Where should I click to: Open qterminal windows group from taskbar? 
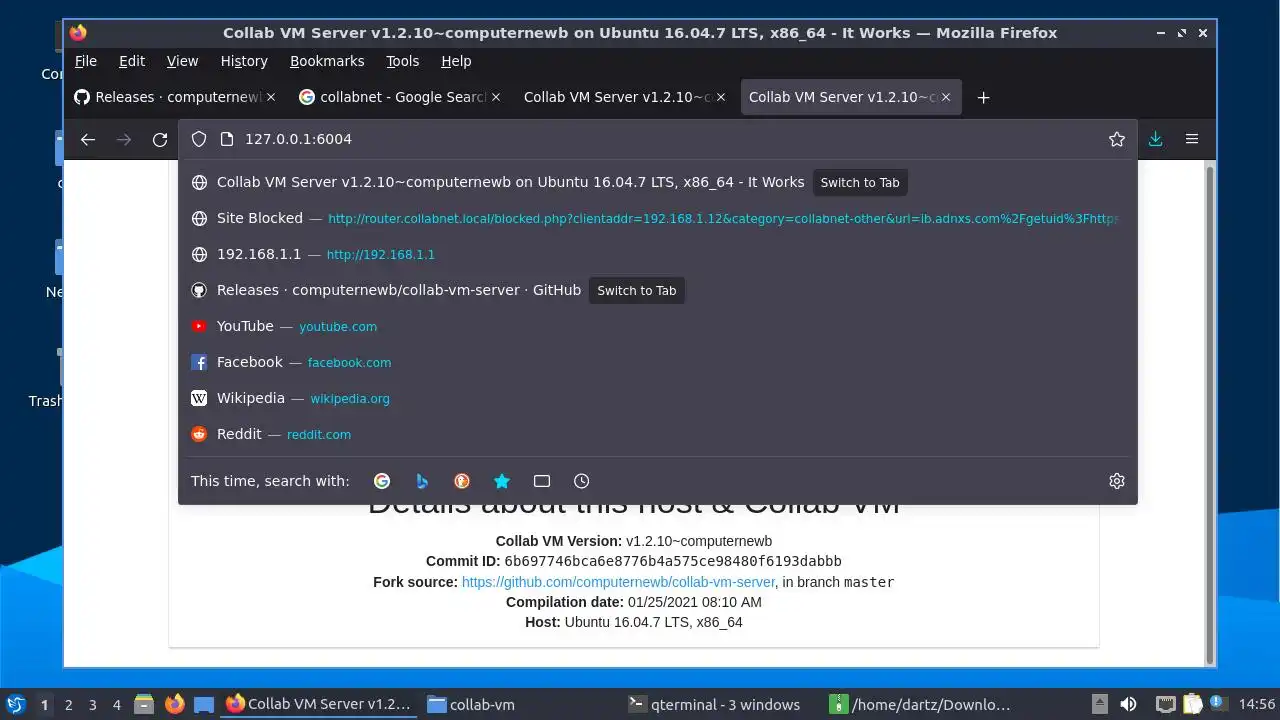(720, 705)
